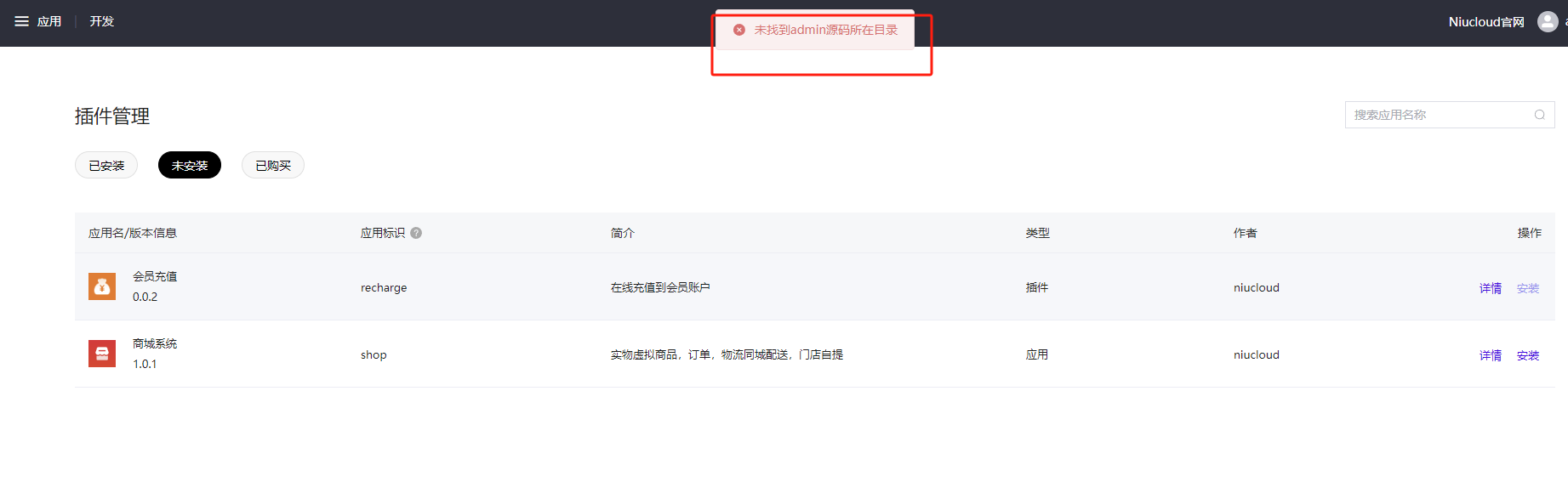The height and width of the screenshot is (493, 1568).
Task: View 详情 for the shop app
Action: pos(1491,355)
